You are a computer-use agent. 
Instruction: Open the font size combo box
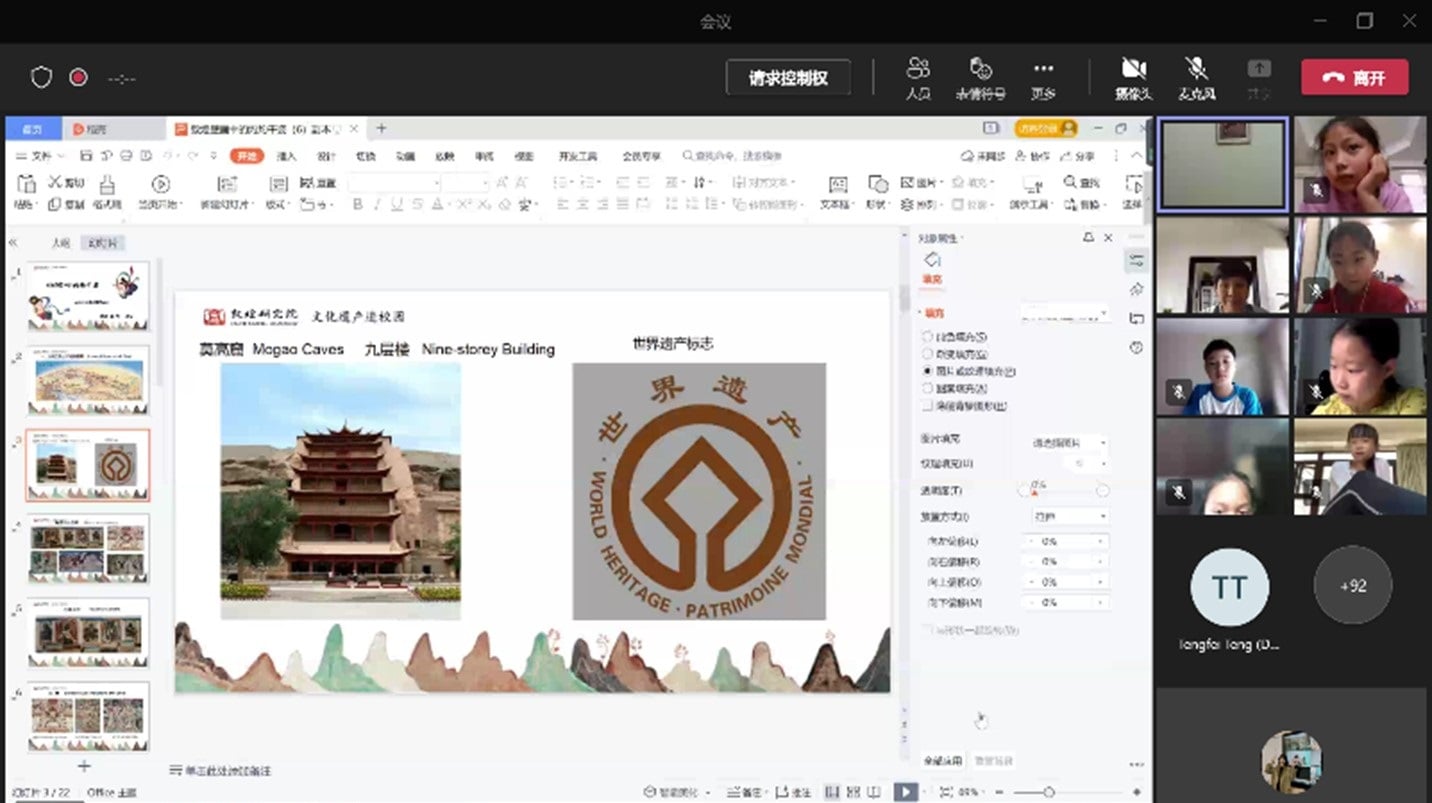point(465,183)
